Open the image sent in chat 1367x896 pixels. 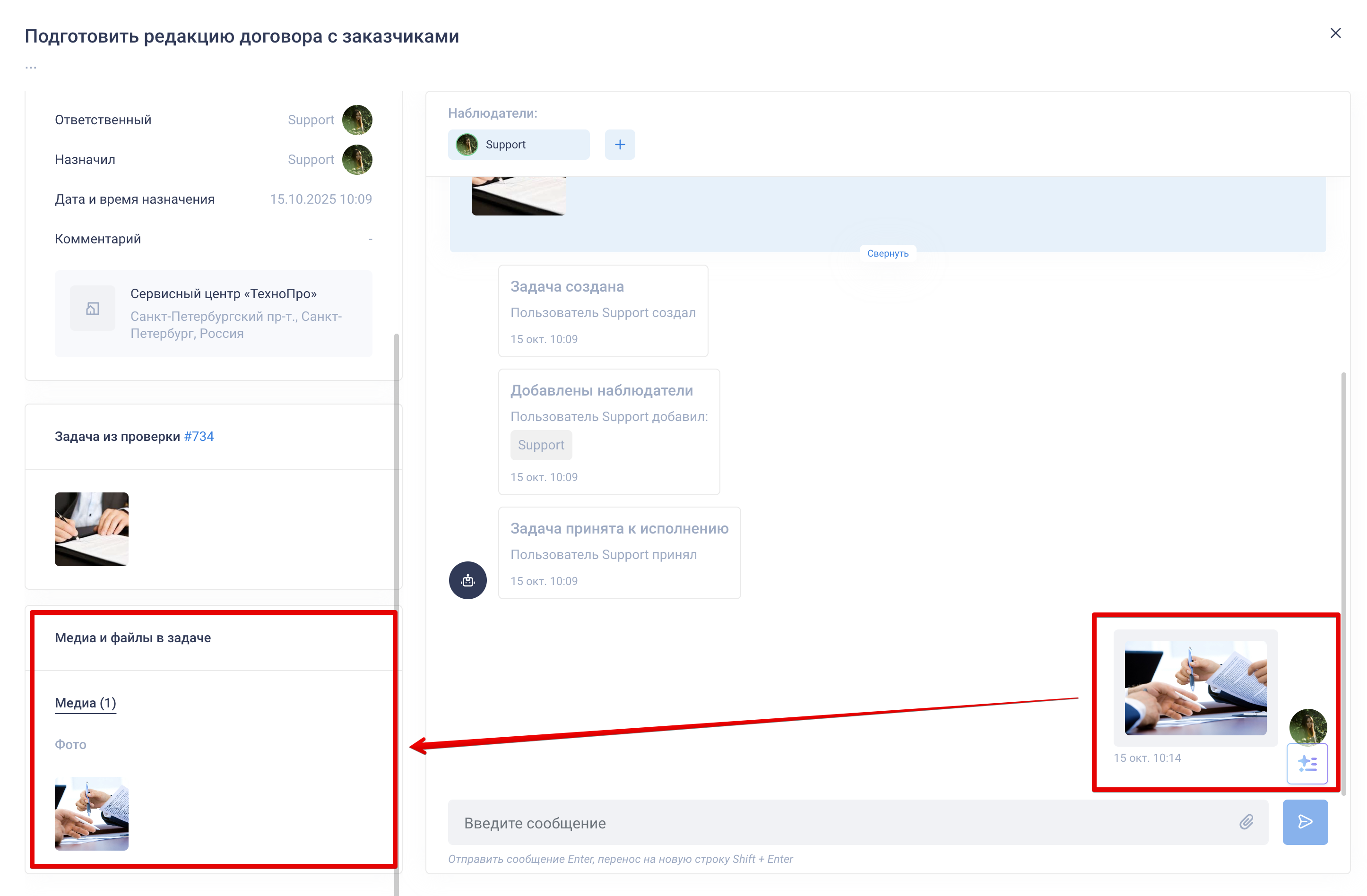click(1195, 688)
